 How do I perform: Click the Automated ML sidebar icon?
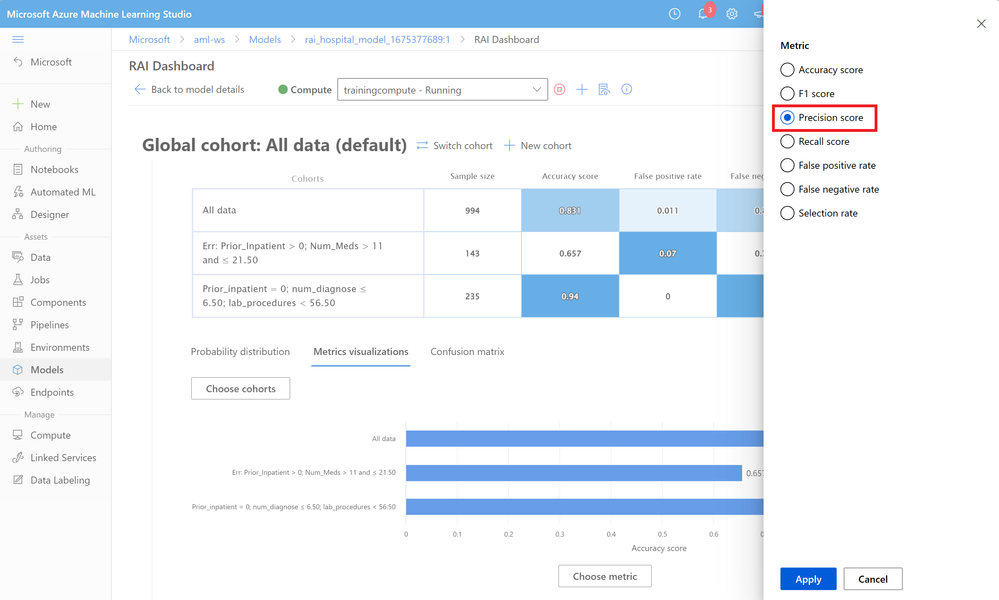point(18,192)
